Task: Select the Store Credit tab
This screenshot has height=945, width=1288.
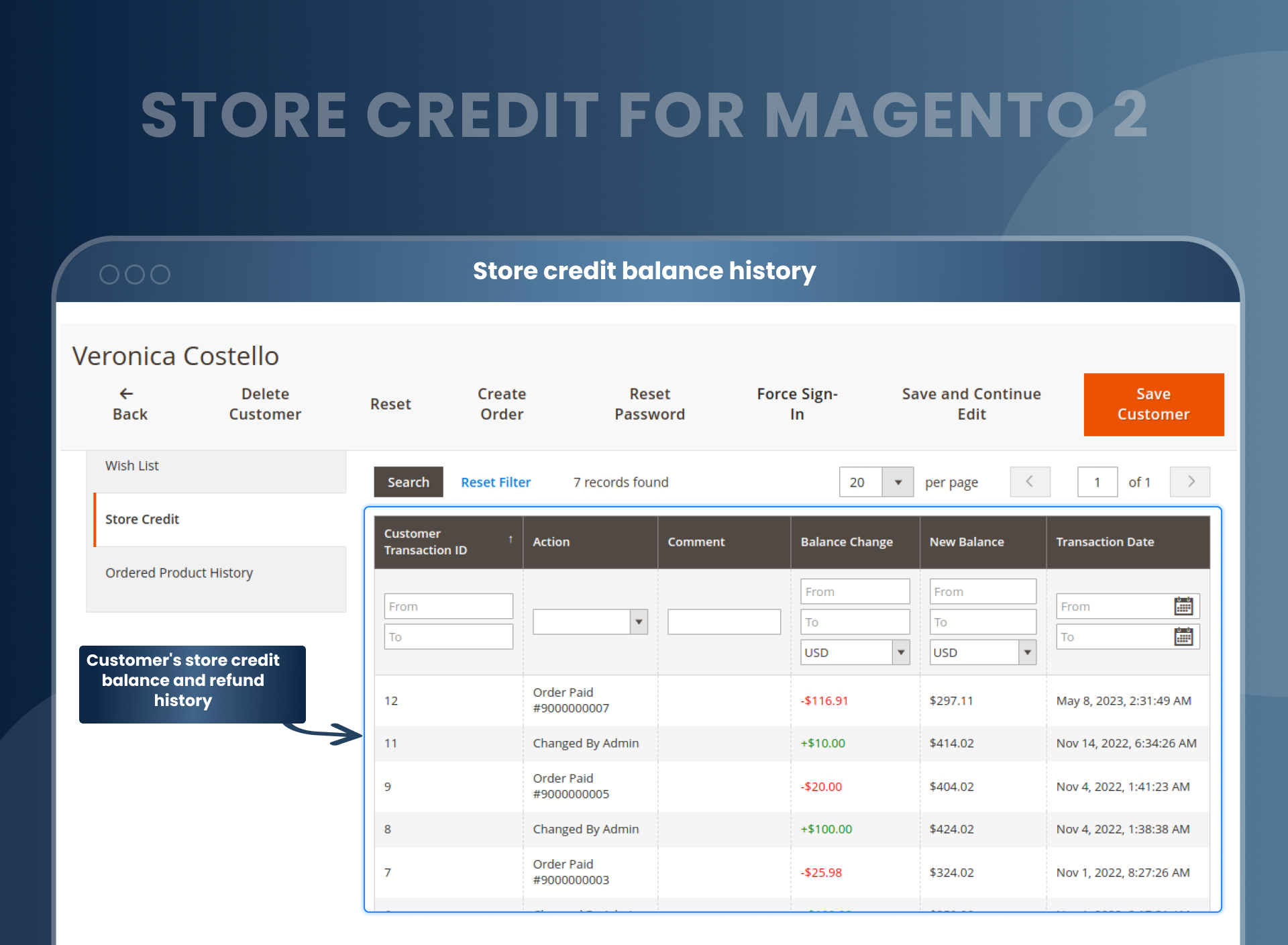Action: 220,519
